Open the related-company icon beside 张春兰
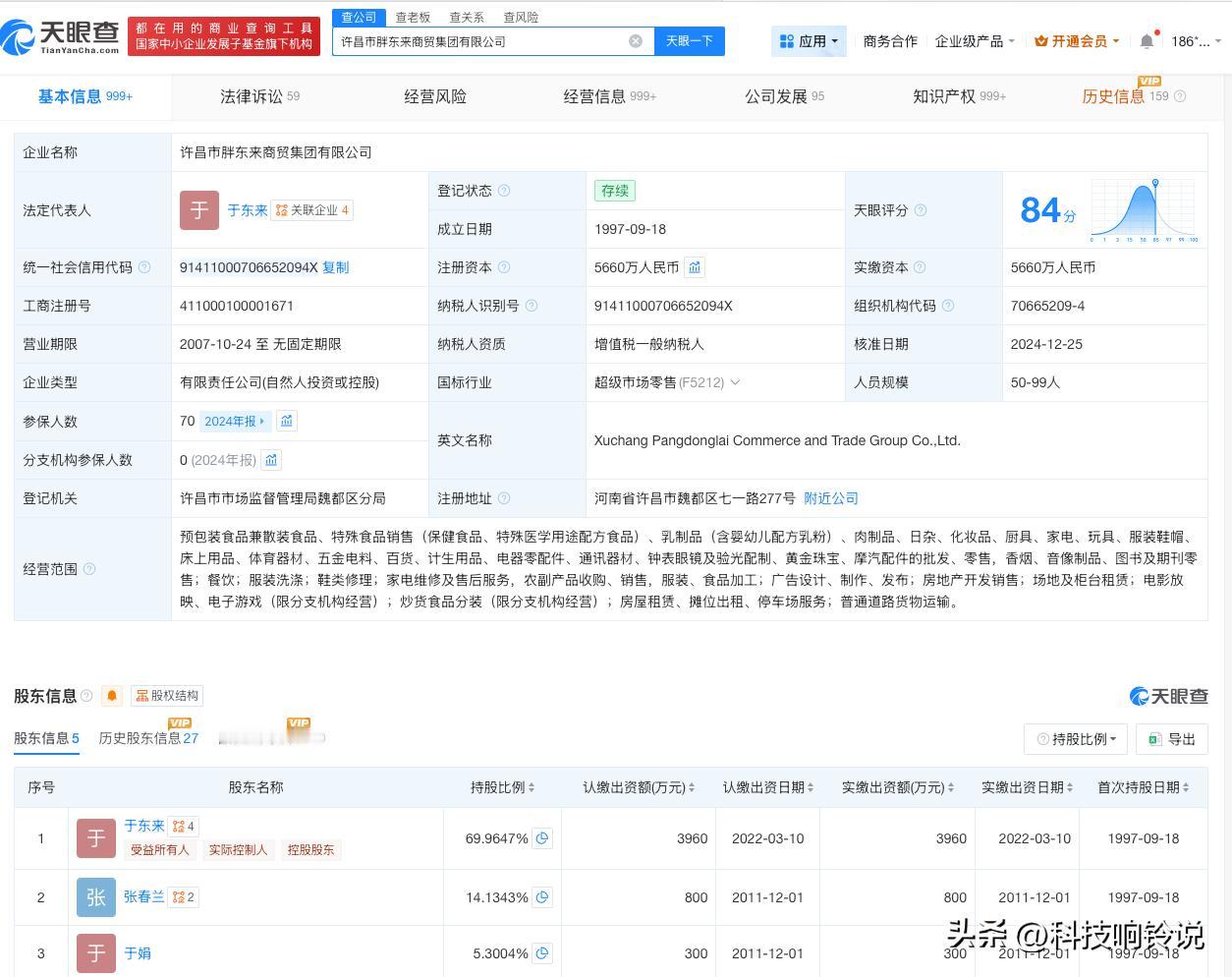Image resolution: width=1232 pixels, height=977 pixels. [183, 897]
